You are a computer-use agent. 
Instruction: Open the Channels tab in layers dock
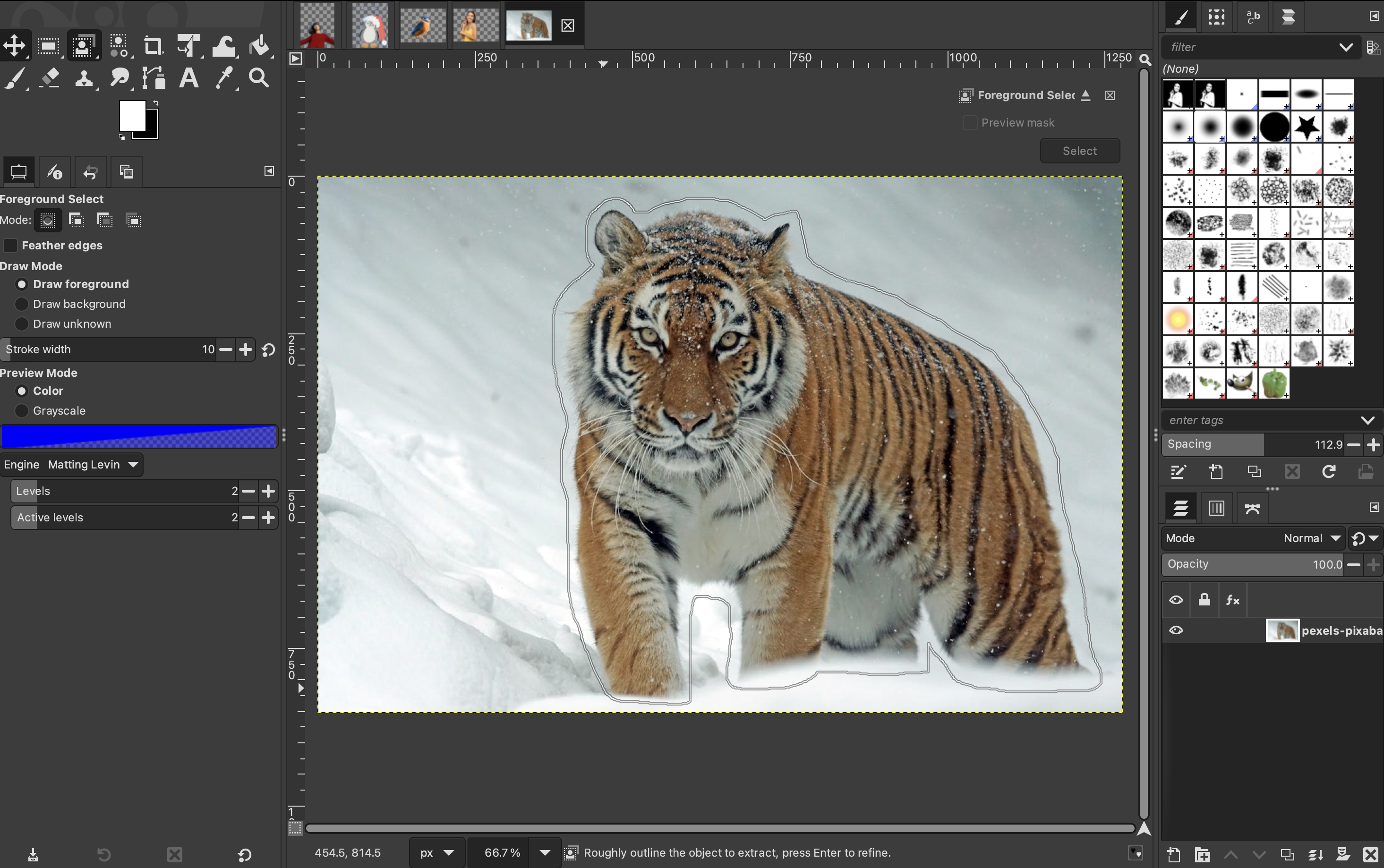1216,508
